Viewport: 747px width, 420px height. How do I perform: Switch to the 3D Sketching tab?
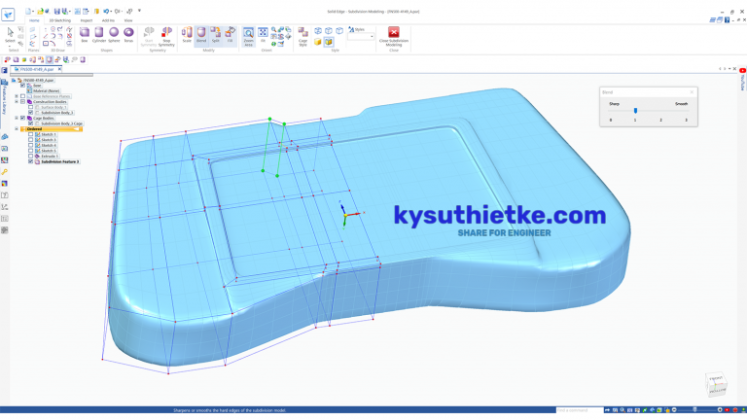(x=60, y=20)
